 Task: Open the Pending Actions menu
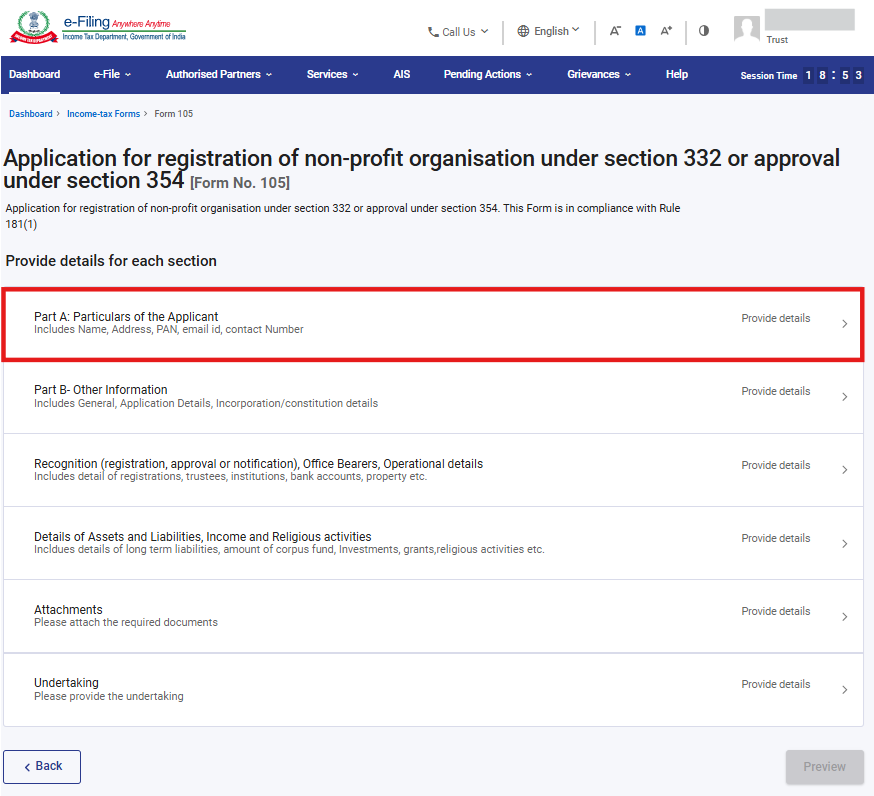click(488, 74)
